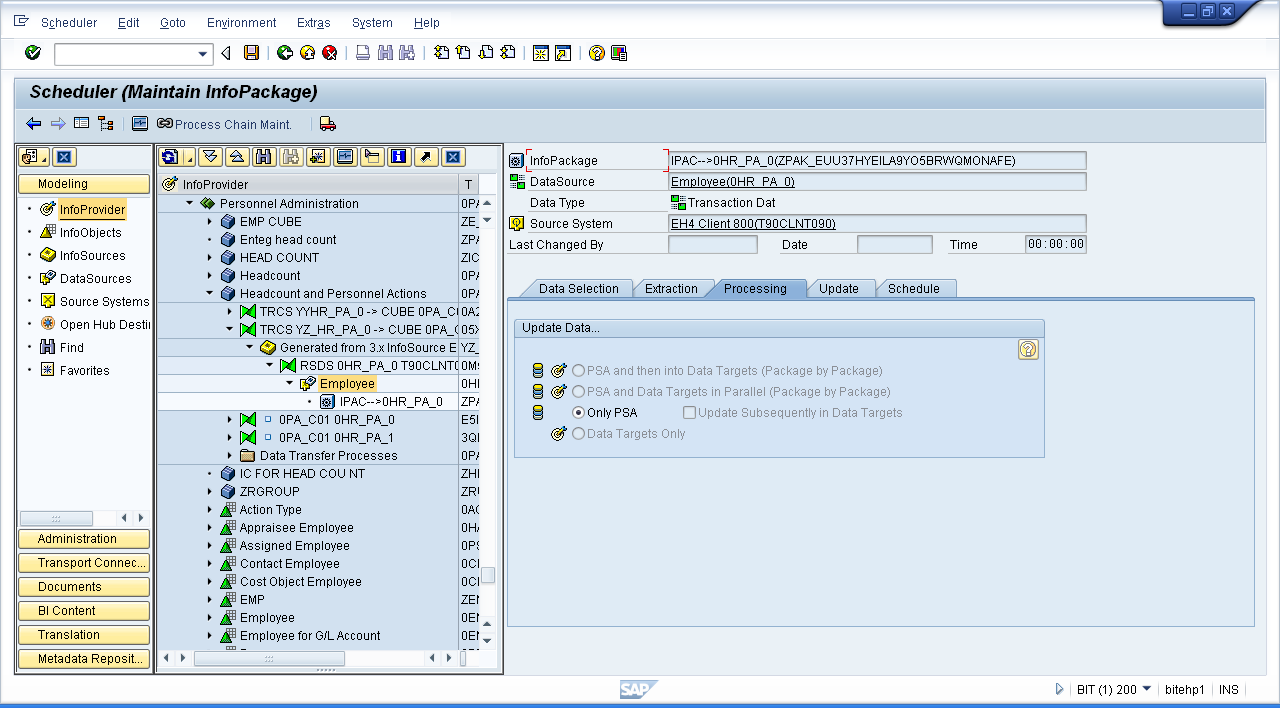Open the command field dropdown arrow
Viewport: 1280px width, 708px height.
pyautogui.click(x=204, y=54)
